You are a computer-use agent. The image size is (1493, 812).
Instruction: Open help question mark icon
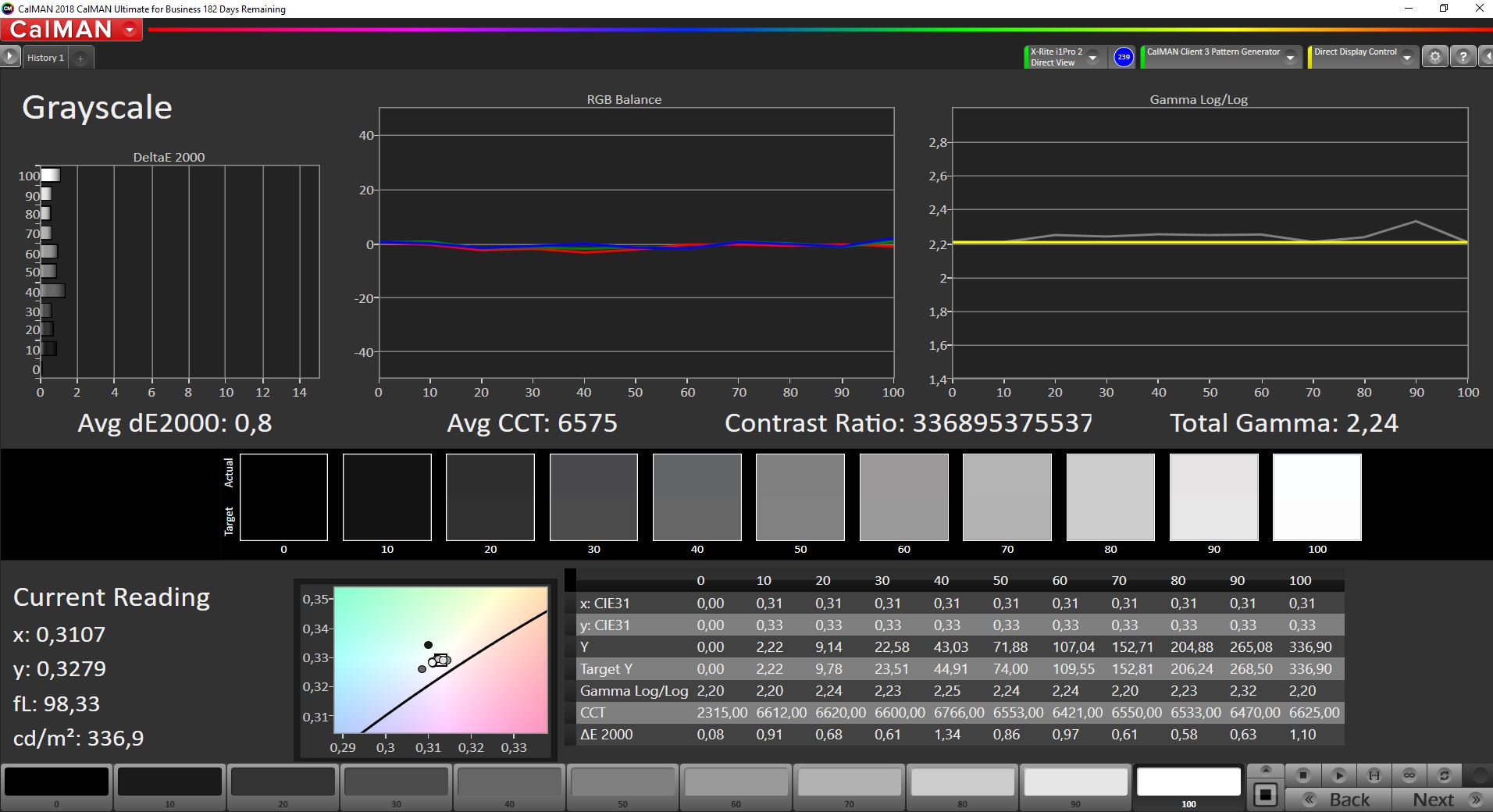1463,57
